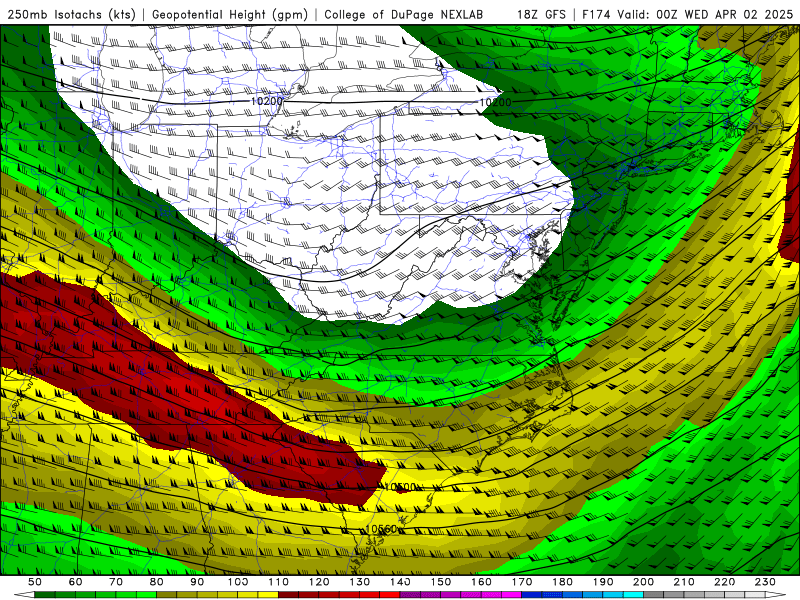Click the legend value 210
800x600 pixels.
click(685, 582)
